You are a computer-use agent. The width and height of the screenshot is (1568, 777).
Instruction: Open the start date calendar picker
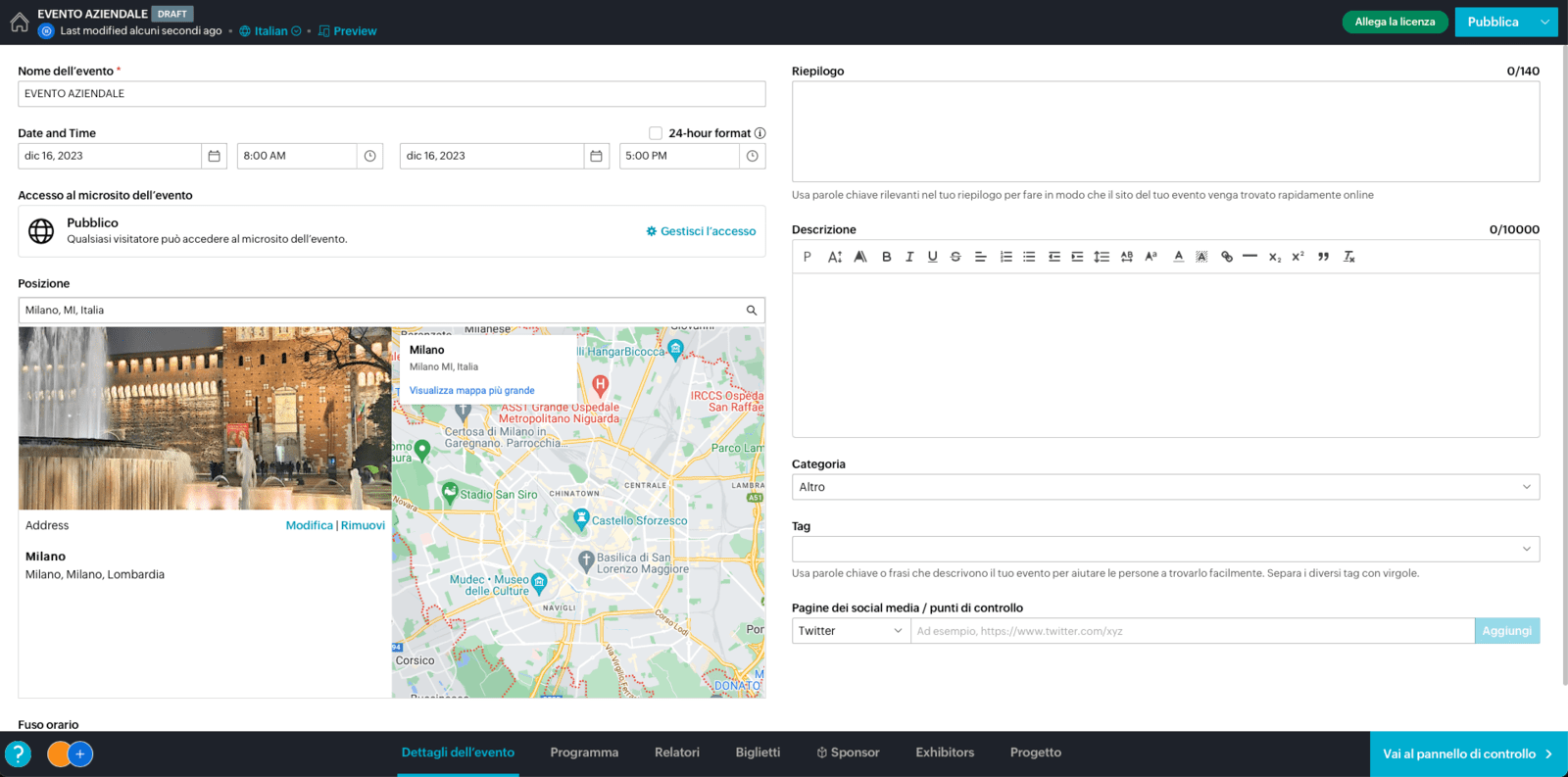tap(214, 156)
